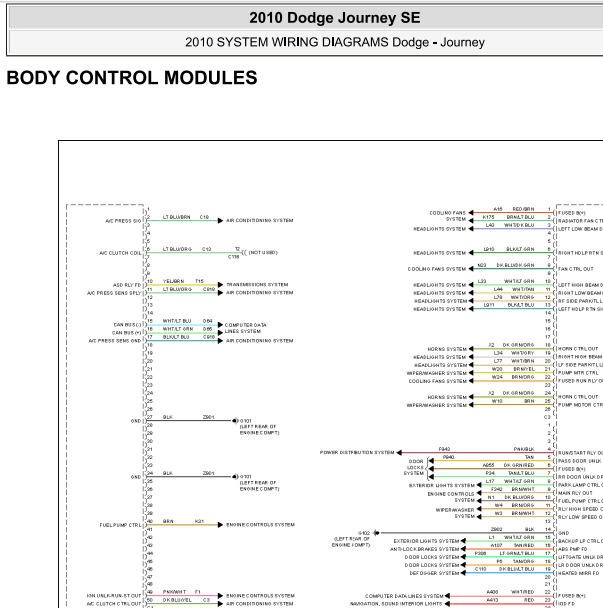The height and width of the screenshot is (608, 603).
Task: Click the 'A/C PRESS SIG' pin label
Action: pos(123,221)
